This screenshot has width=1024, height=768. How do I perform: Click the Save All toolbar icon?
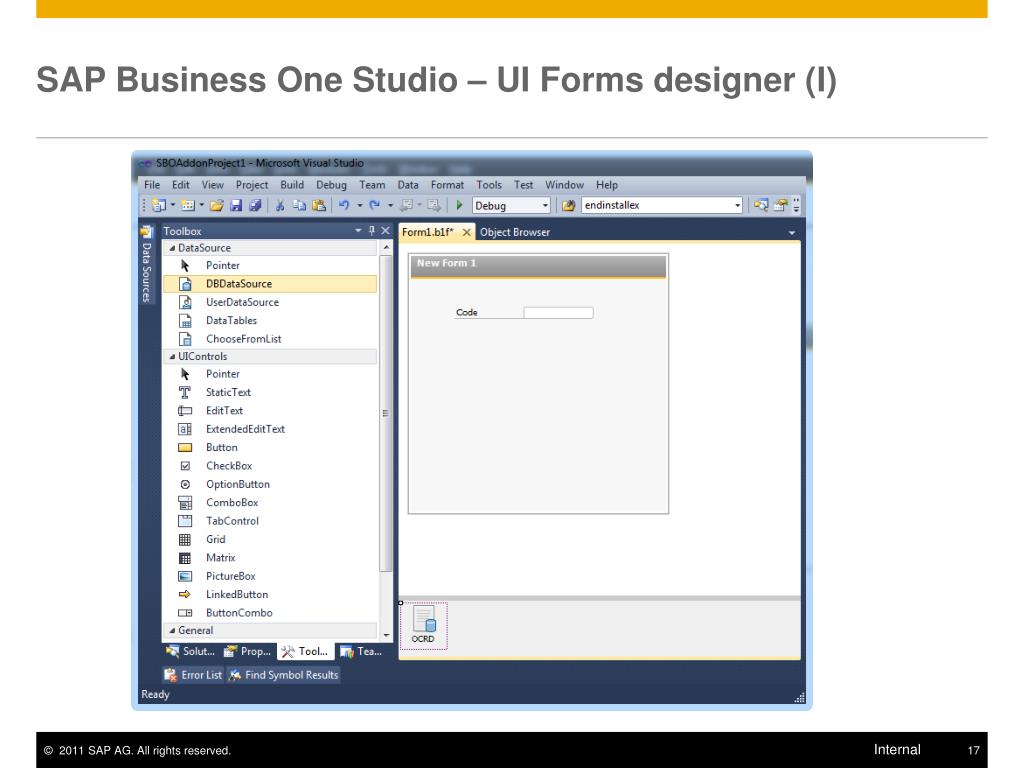point(255,205)
